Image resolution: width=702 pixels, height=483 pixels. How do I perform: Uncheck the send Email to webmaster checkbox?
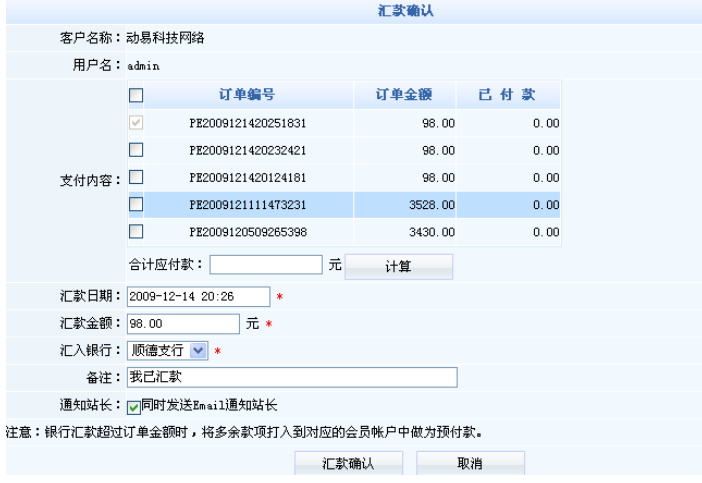133,407
